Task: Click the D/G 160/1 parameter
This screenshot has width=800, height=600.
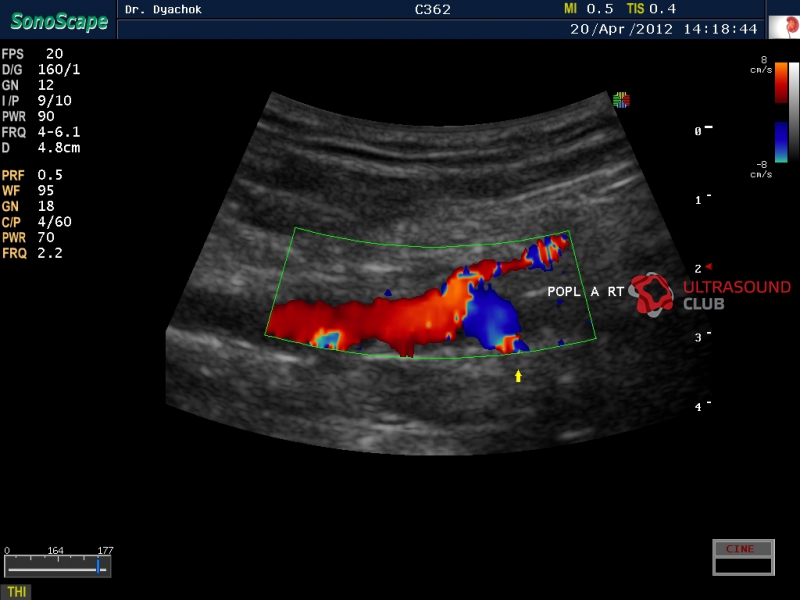Action: [41, 69]
